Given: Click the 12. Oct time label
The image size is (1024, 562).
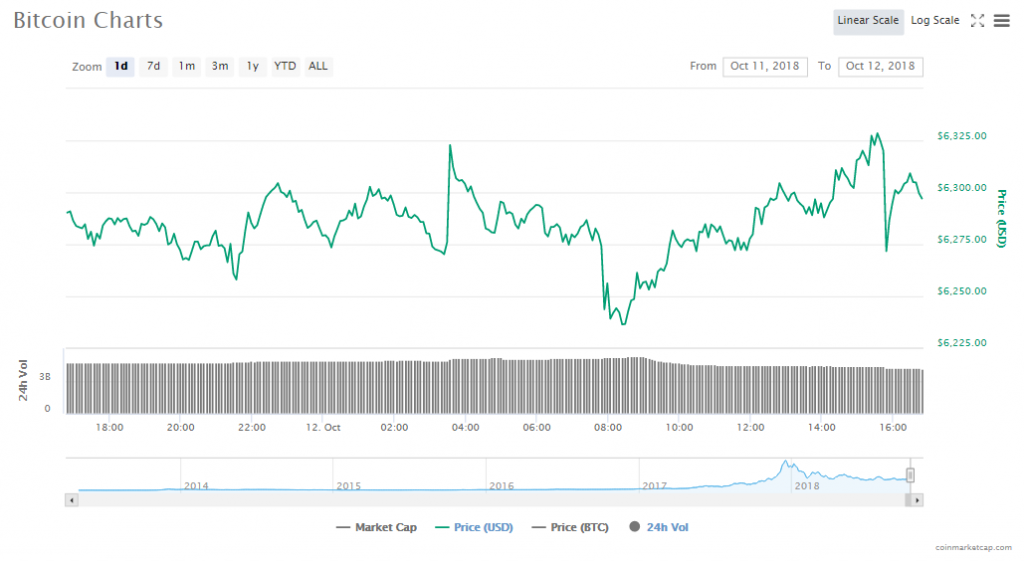Looking at the screenshot, I should (x=323, y=428).
